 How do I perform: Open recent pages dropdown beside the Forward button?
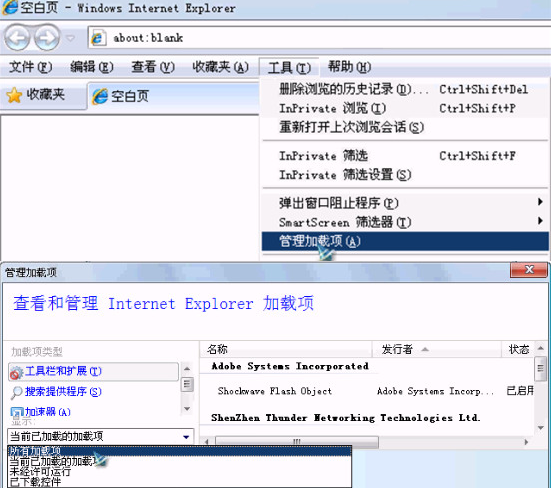click(71, 38)
